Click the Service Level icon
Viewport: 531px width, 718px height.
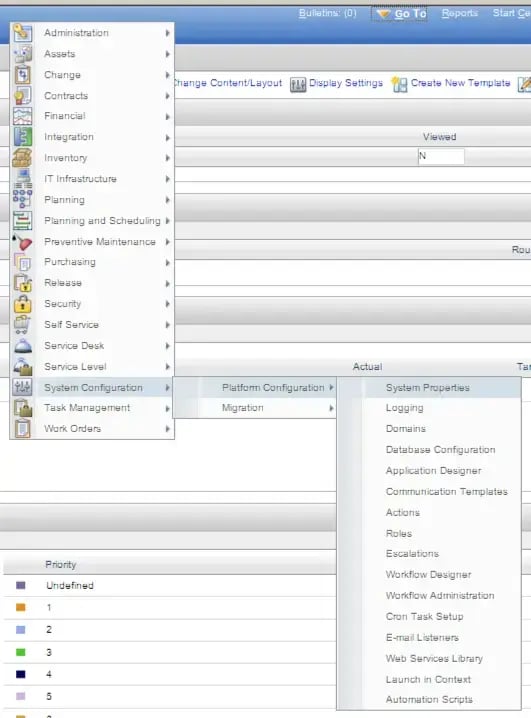[x=22, y=367]
